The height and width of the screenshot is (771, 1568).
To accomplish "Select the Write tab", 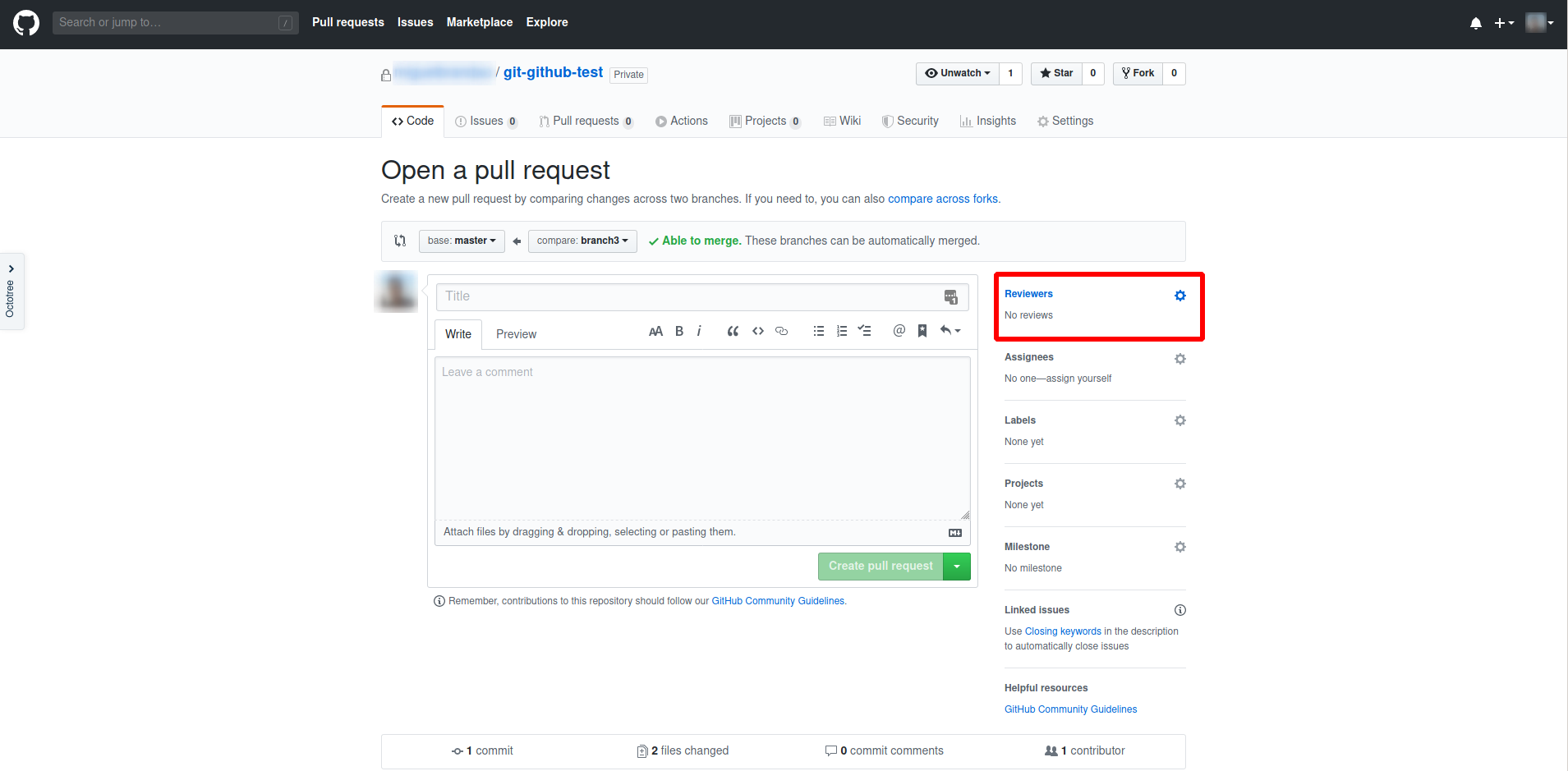I will tap(458, 334).
